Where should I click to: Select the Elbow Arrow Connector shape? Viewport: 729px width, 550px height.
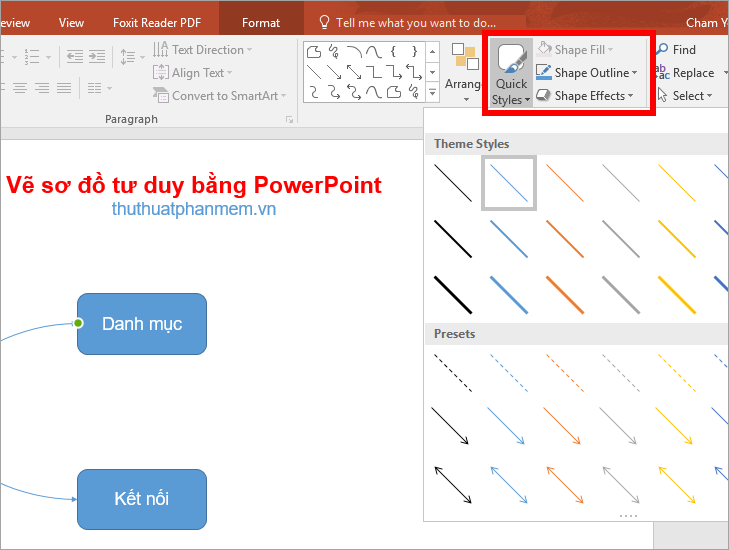point(394,72)
